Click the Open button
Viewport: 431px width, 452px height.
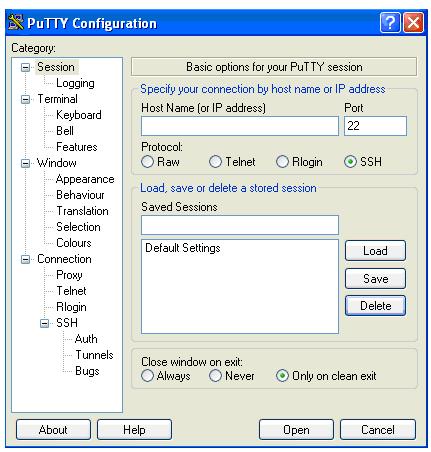(x=296, y=430)
